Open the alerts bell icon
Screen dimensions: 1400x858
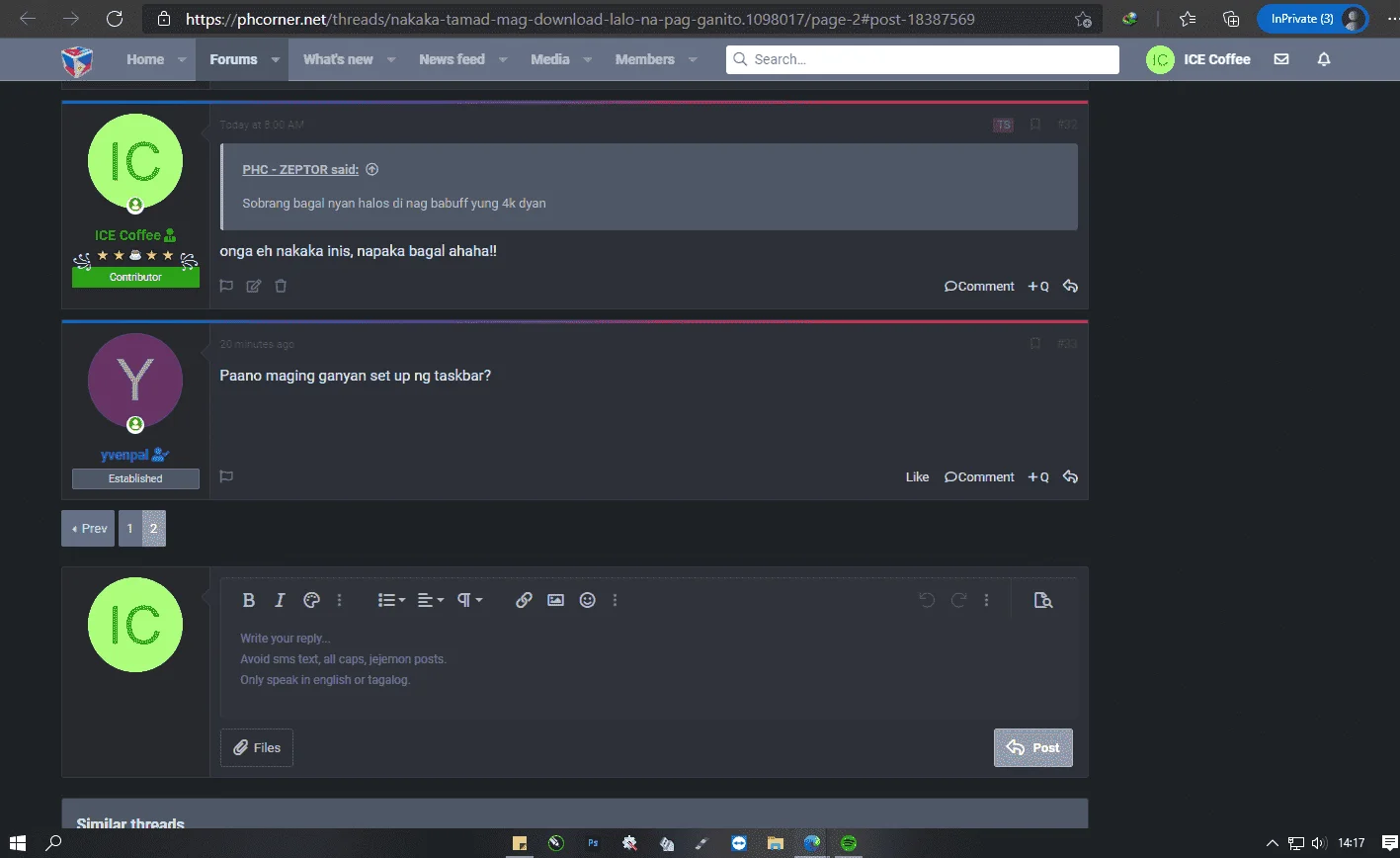pyautogui.click(x=1324, y=59)
